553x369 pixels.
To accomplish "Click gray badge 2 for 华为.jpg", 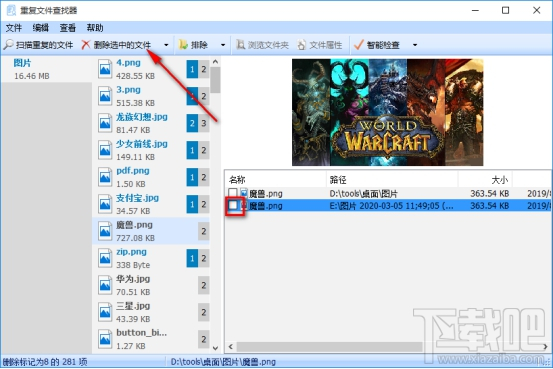I will click(x=204, y=285).
